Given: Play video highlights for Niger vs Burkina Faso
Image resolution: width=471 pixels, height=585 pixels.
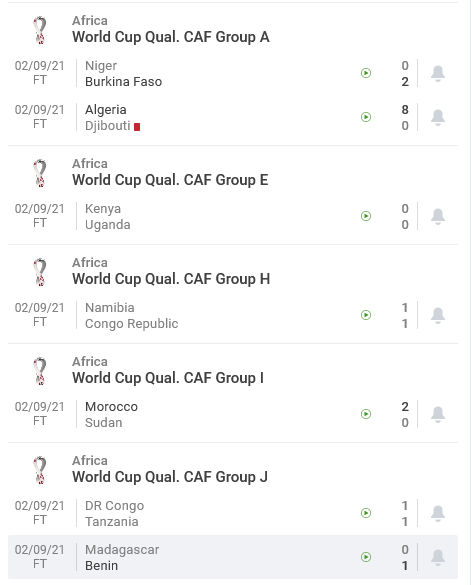Looking at the screenshot, I should tap(366, 73).
